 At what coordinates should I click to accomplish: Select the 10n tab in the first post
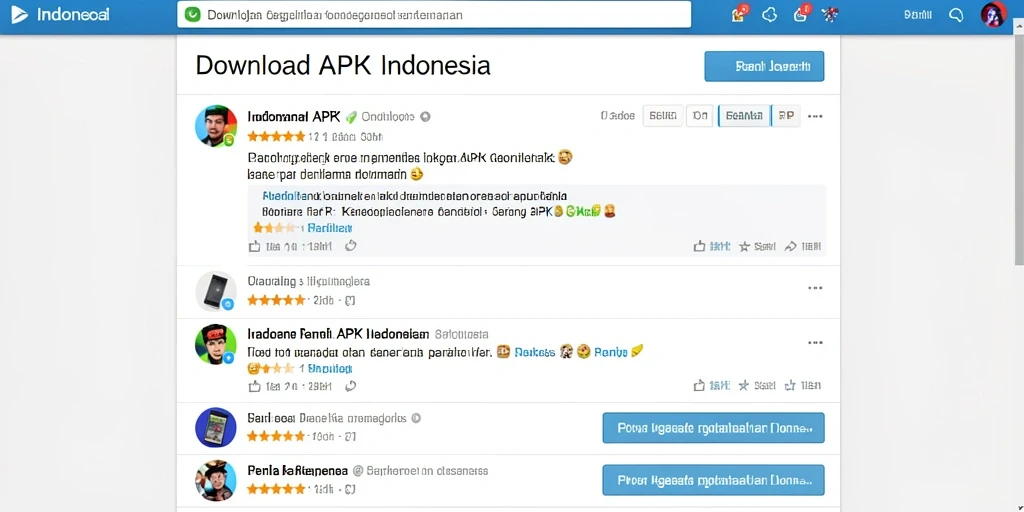point(699,116)
